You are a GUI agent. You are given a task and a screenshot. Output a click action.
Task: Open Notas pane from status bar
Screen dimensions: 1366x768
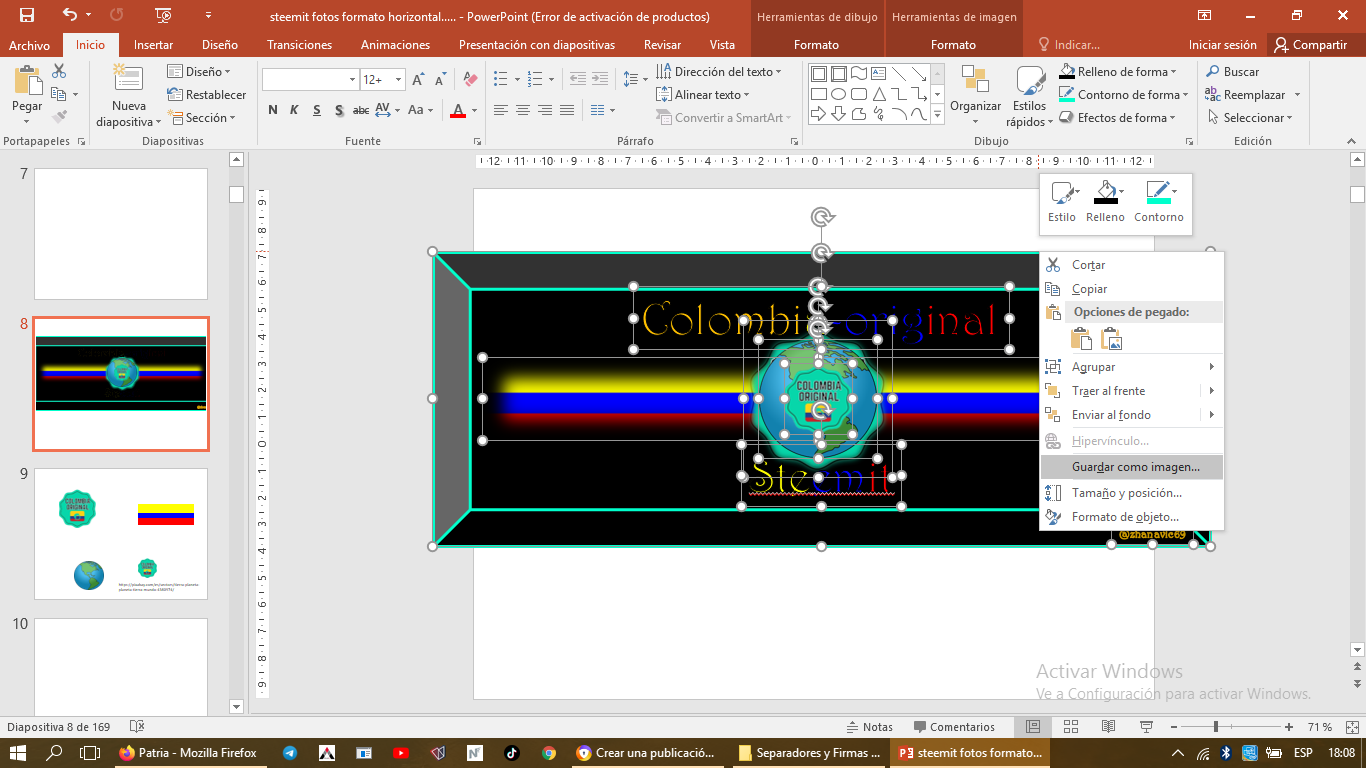(x=869, y=727)
